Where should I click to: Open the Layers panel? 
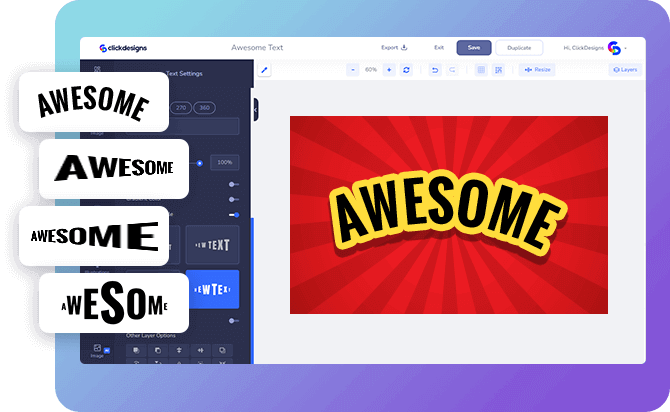(x=624, y=70)
